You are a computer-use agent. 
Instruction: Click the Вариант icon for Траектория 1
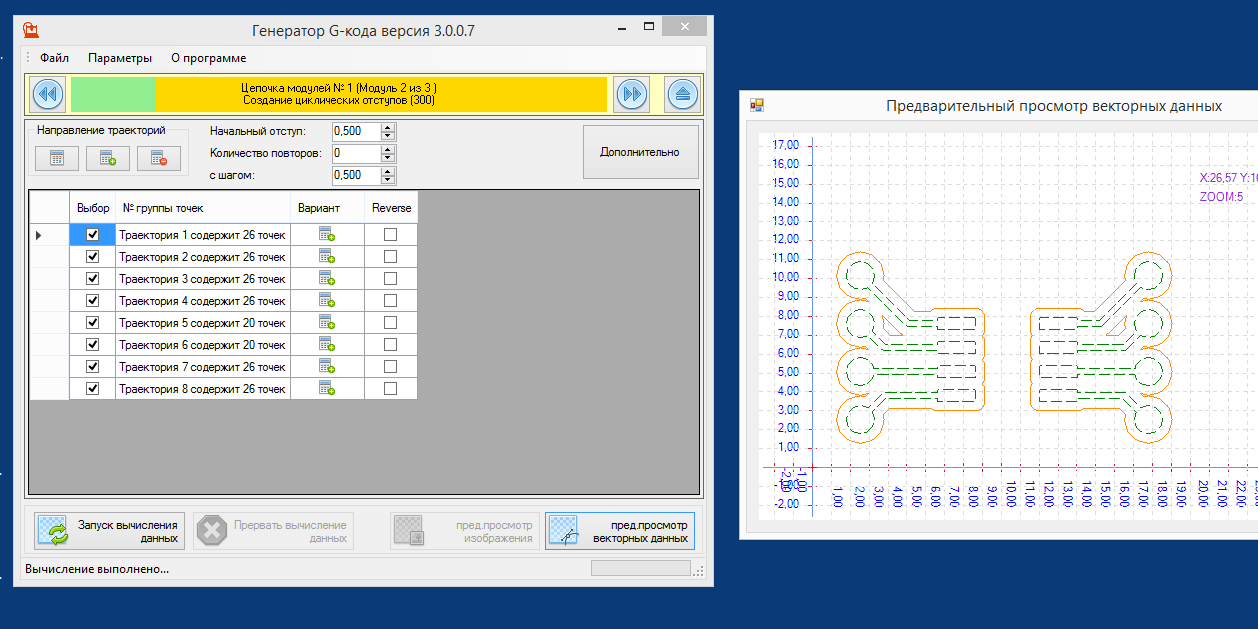point(327,235)
